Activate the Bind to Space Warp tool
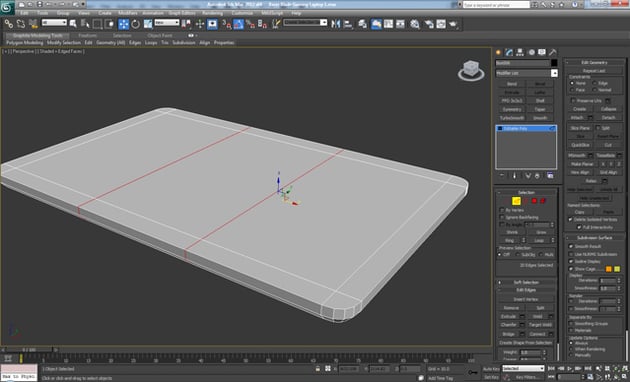 pos(33,24)
